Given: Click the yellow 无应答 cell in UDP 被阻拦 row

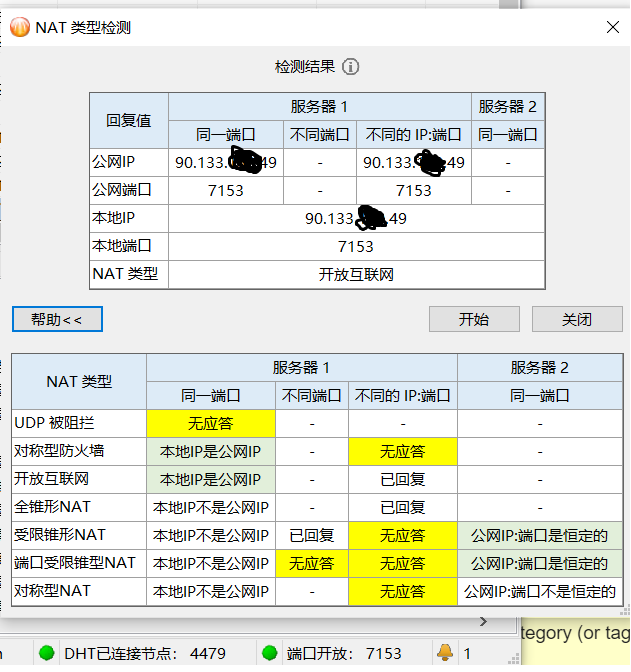Looking at the screenshot, I should tap(211, 423).
